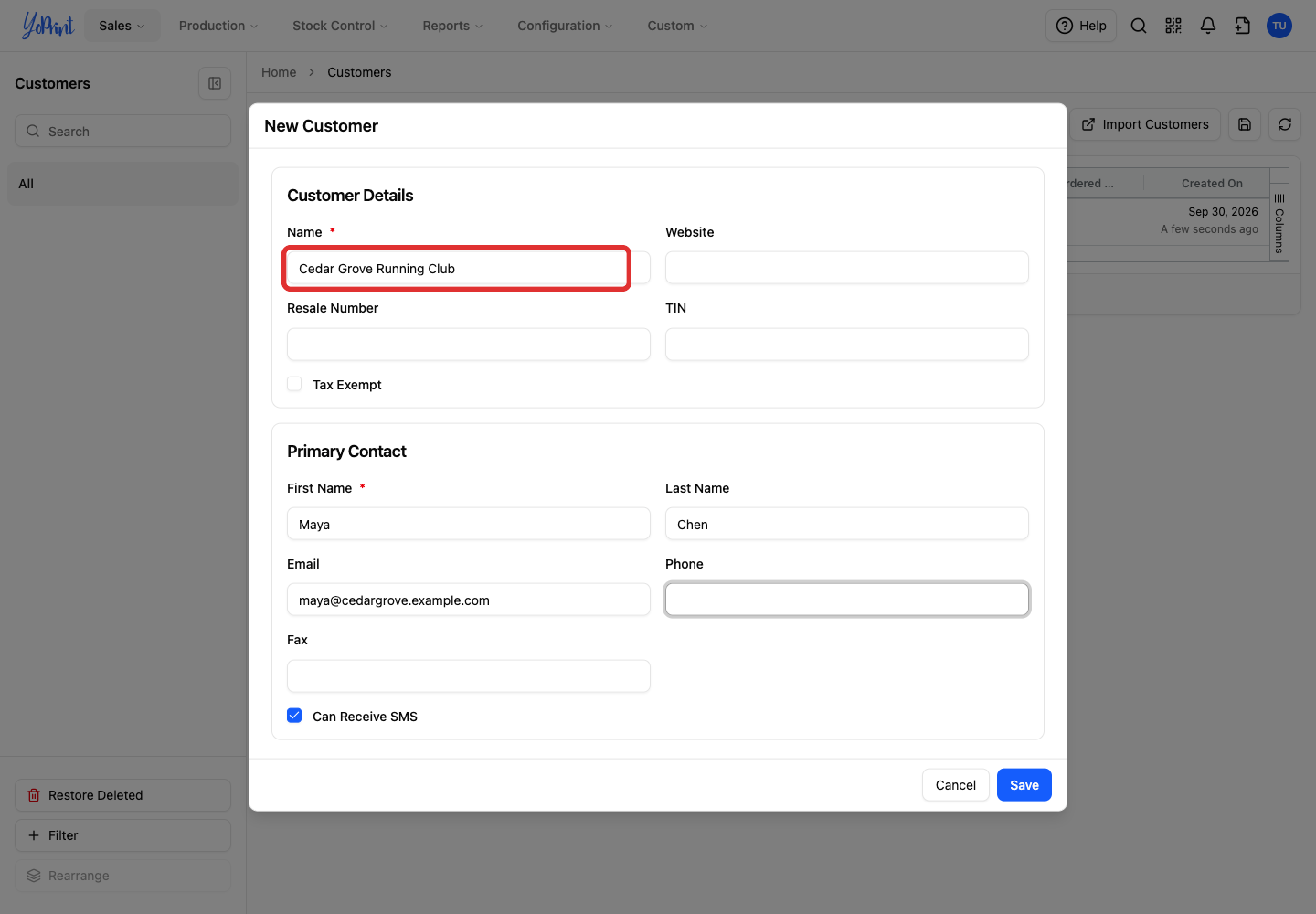Open the Columns side panel
This screenshot has height=914, width=1316.
pyautogui.click(x=1279, y=223)
